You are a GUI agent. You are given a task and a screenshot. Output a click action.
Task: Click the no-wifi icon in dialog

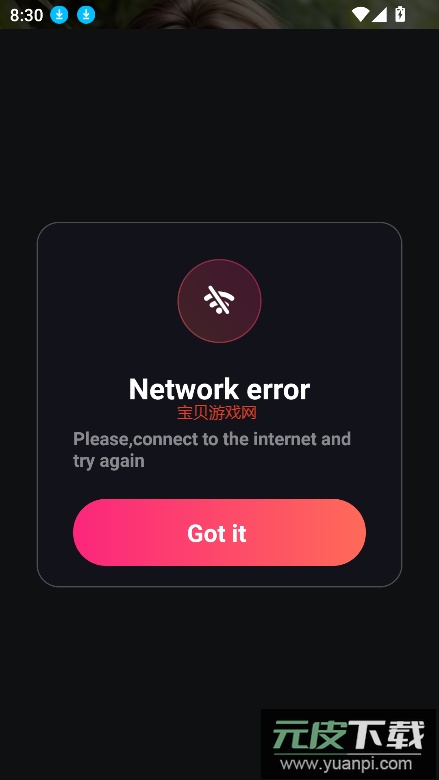(x=219, y=300)
